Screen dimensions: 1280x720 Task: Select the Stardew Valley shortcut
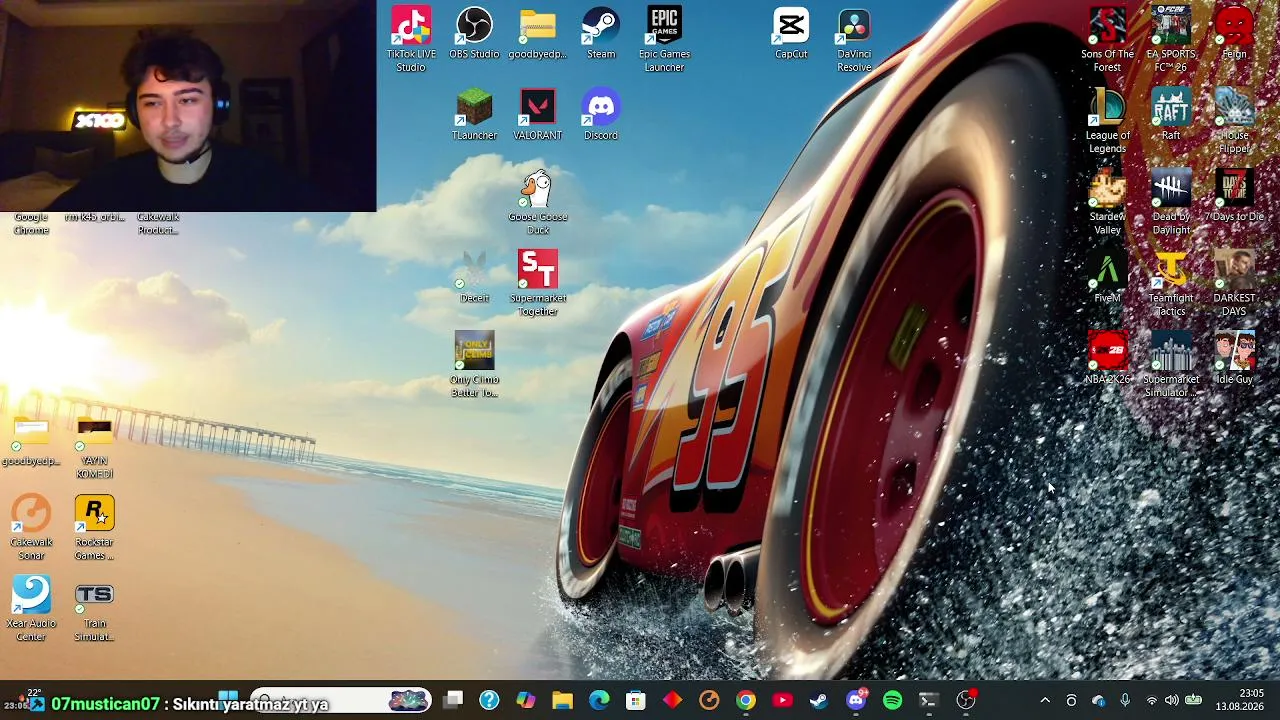(1107, 202)
